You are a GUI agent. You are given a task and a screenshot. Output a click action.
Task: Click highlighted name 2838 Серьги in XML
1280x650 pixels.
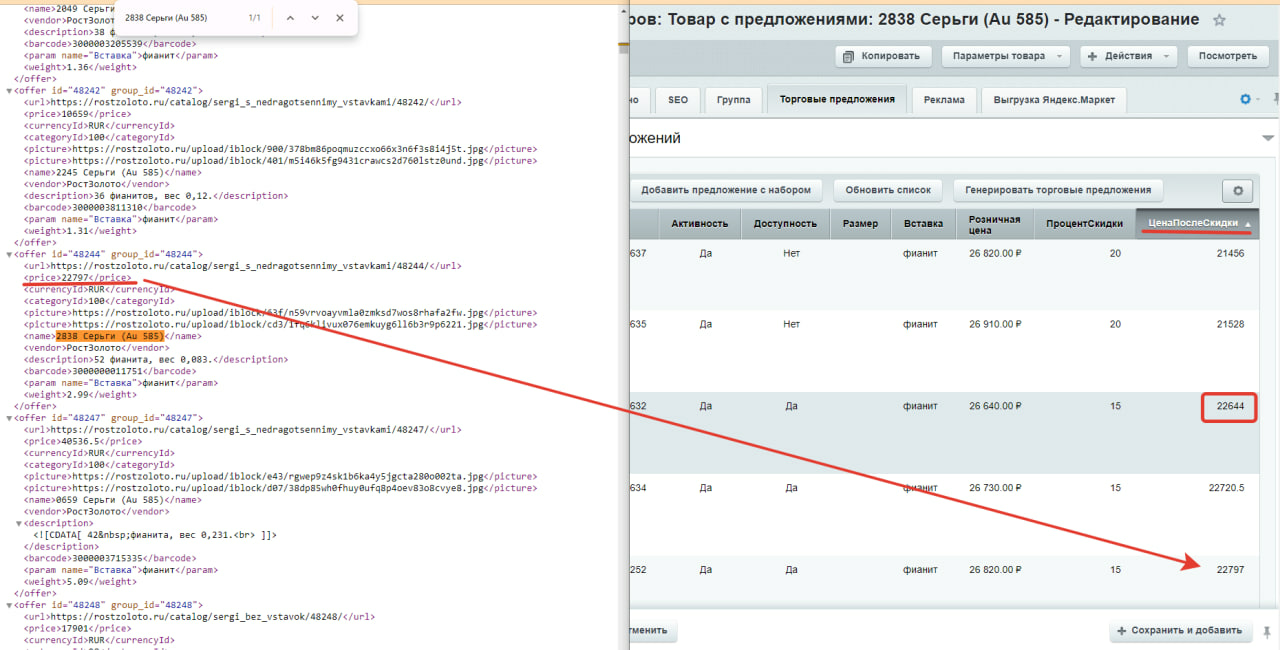pos(110,336)
